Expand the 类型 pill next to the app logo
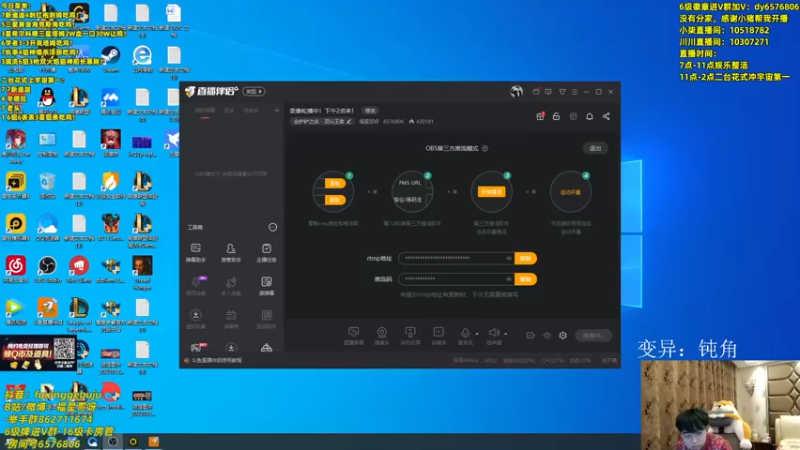 254,91
